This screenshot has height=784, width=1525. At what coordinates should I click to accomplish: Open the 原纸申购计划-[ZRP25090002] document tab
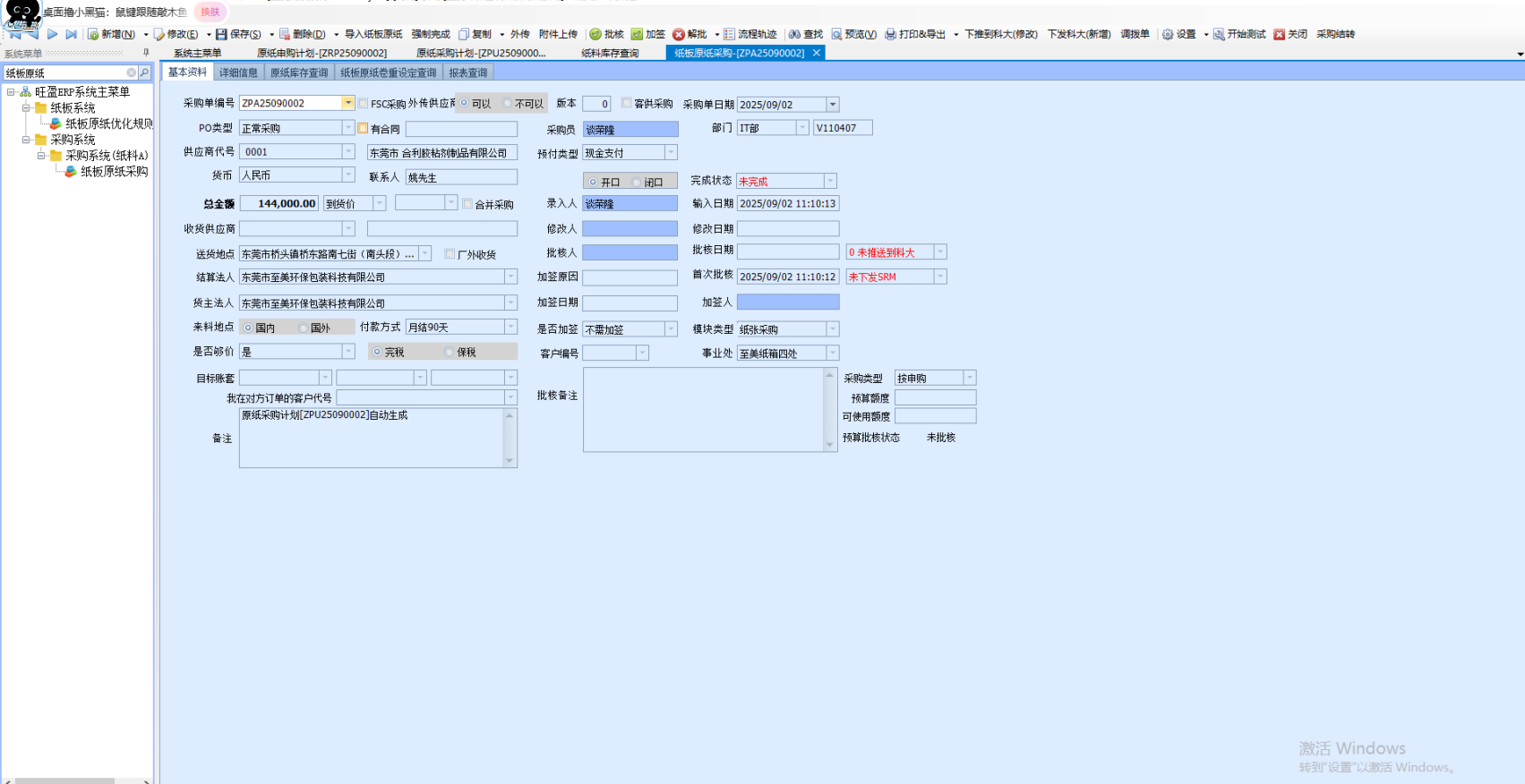[x=322, y=53]
